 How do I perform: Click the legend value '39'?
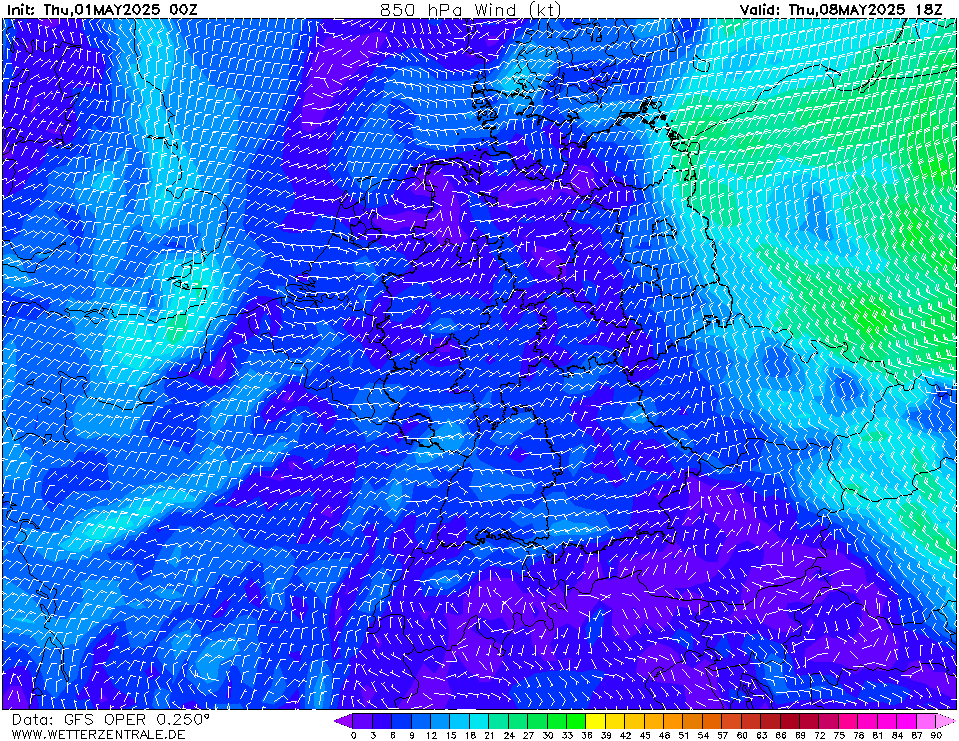click(x=606, y=735)
